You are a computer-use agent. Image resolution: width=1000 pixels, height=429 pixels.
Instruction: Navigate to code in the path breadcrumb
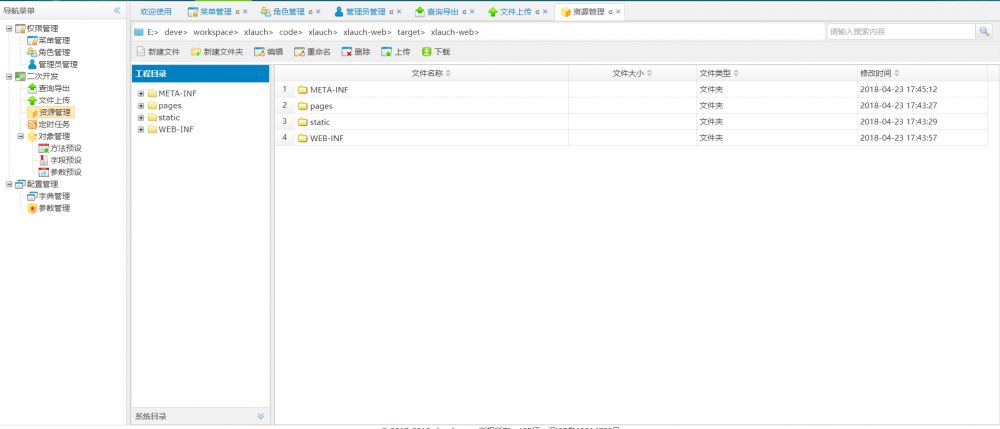point(289,32)
